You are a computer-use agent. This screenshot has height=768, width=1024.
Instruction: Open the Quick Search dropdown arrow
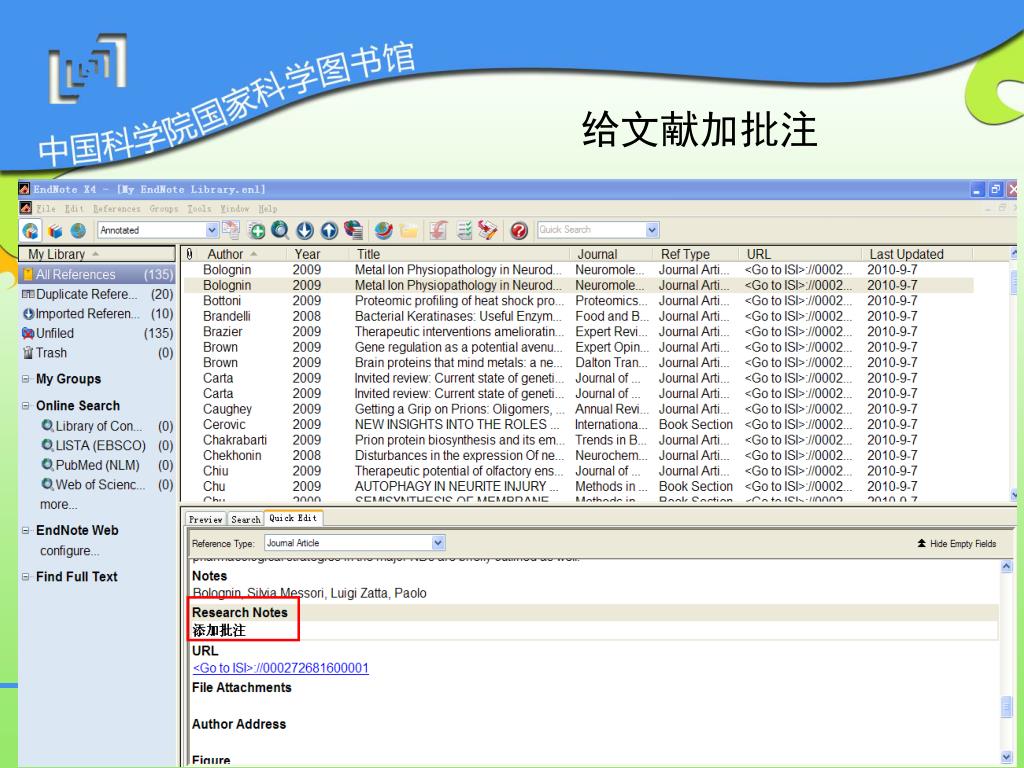point(652,230)
